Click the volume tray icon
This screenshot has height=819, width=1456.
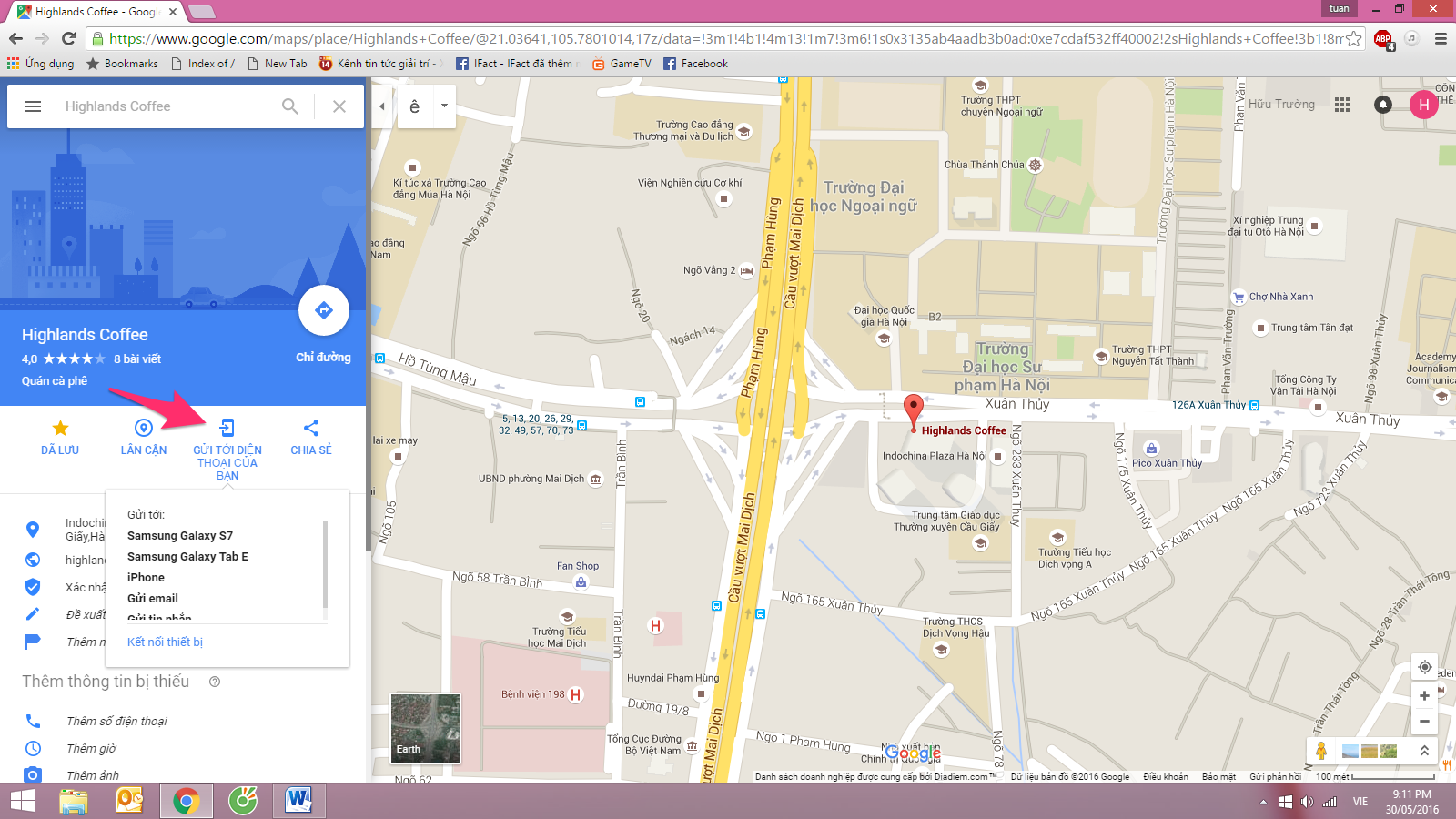pyautogui.click(x=1307, y=802)
